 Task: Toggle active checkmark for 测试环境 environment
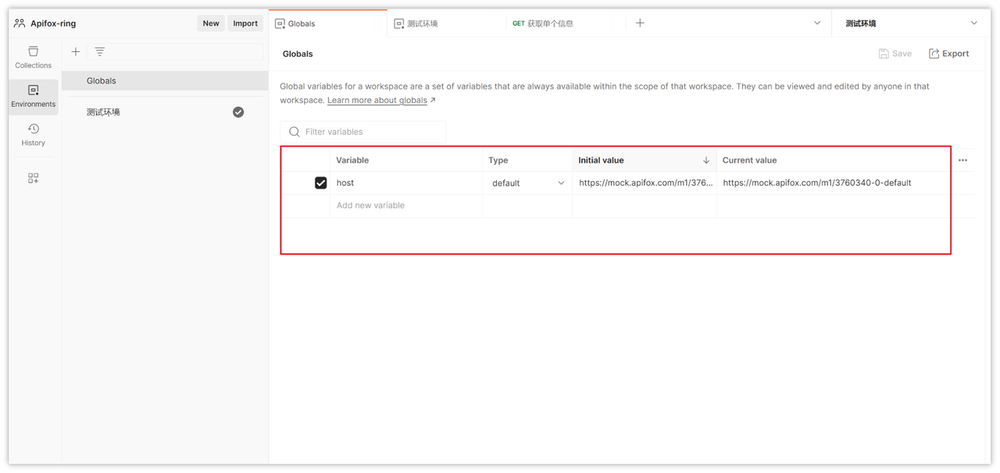238,112
